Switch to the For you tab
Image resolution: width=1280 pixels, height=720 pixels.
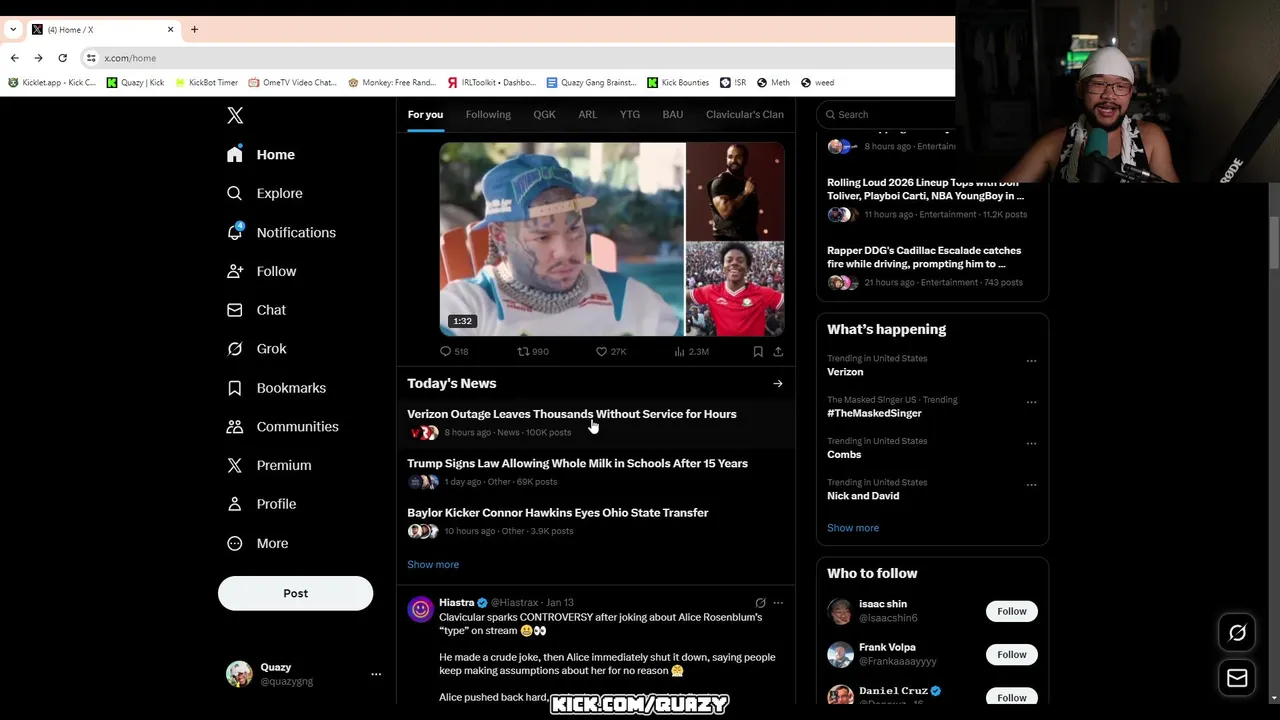pos(425,114)
